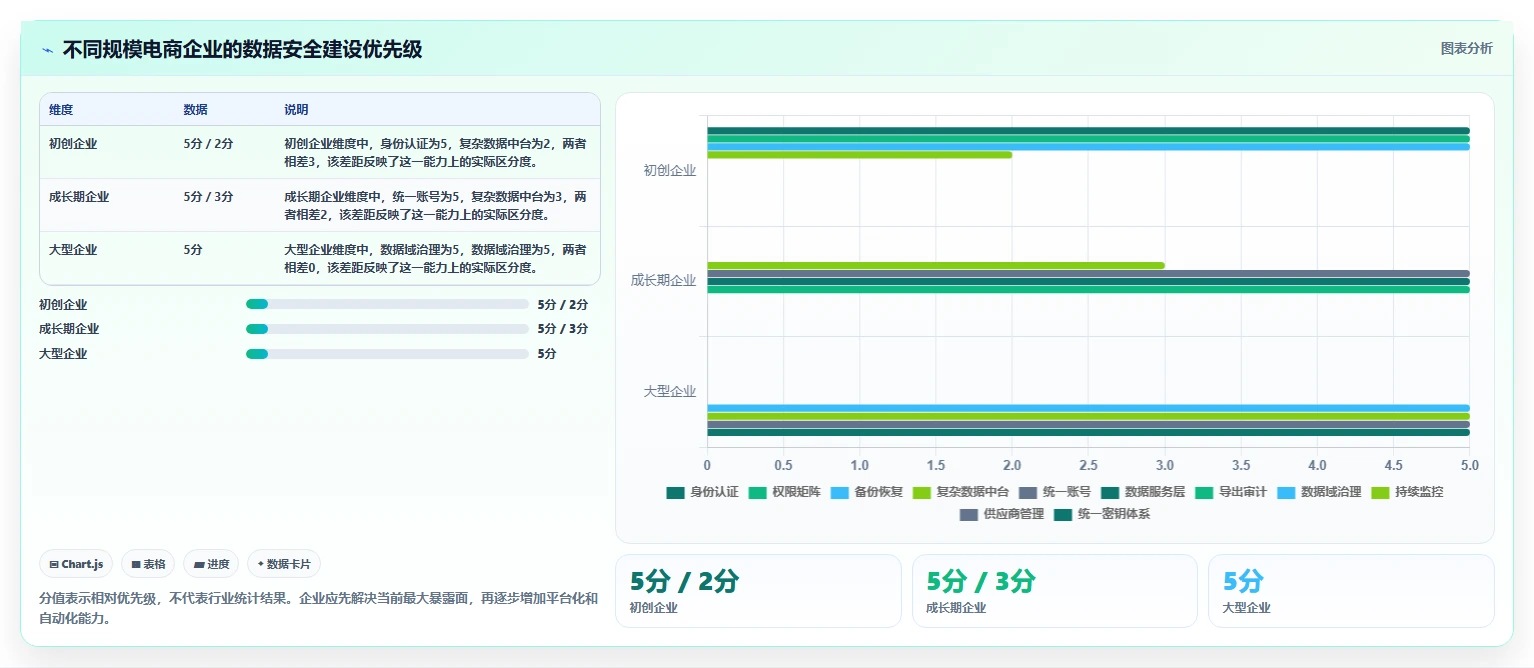Toggle the 导出审计 legend entry
1534x668 pixels.
1231,492
